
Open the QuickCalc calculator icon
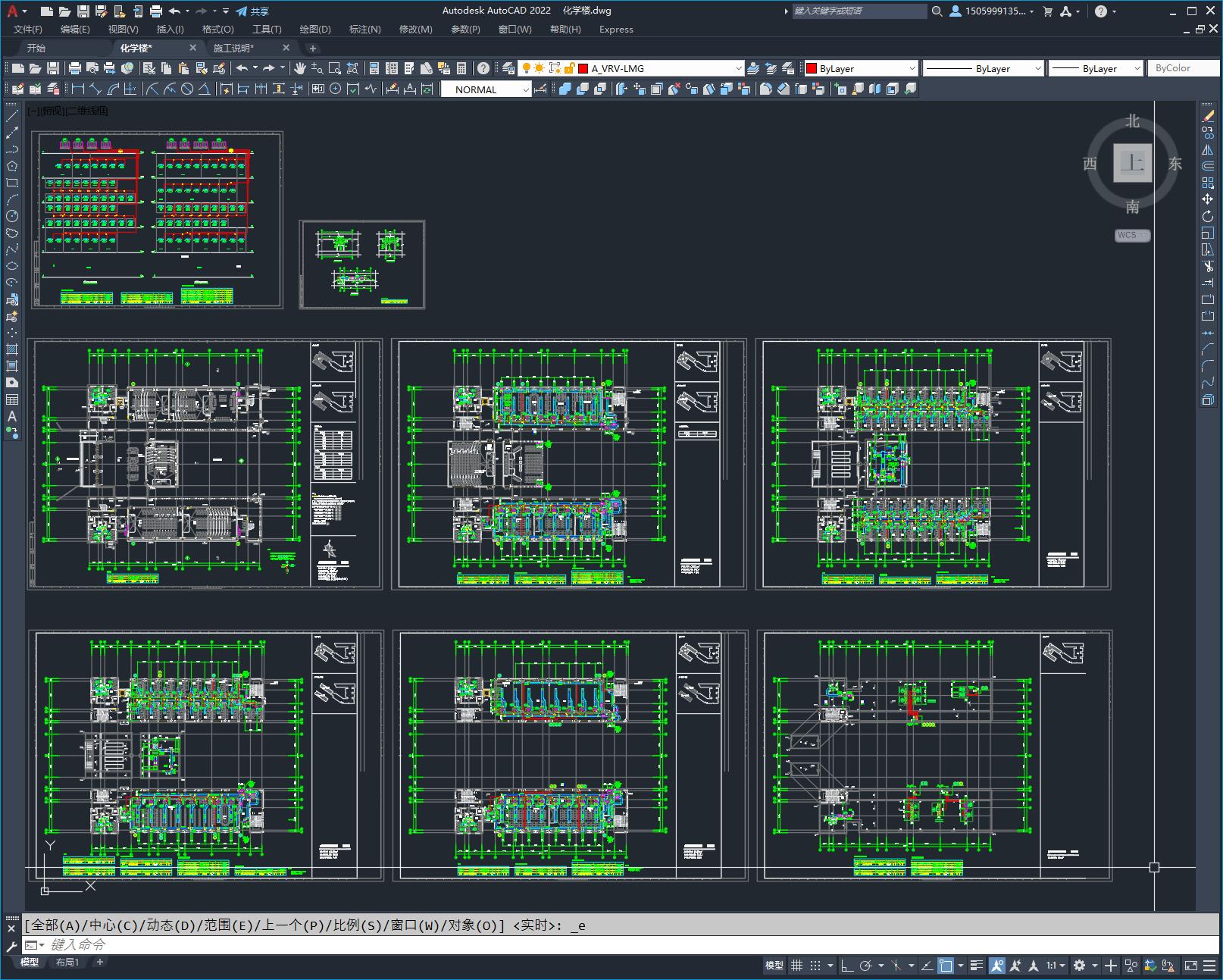pos(461,68)
